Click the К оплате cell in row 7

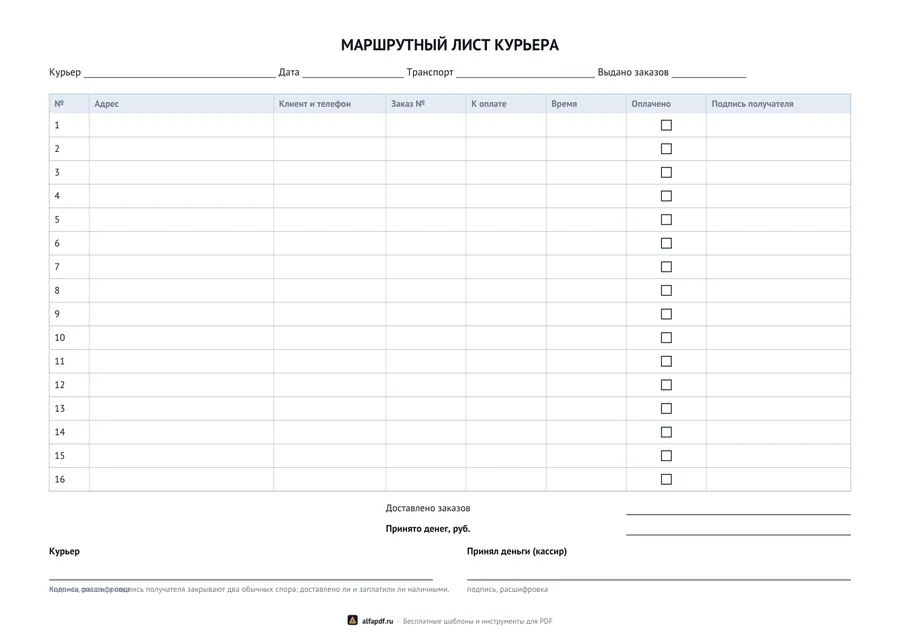[x=506, y=267]
